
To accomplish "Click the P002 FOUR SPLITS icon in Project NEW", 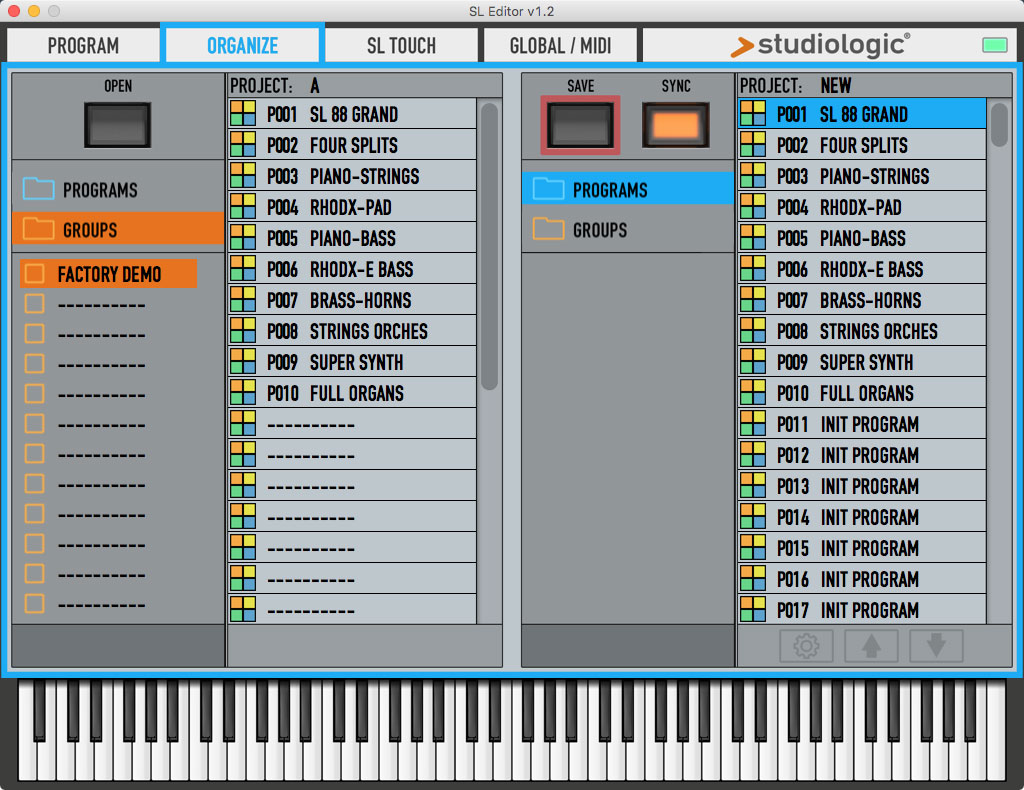I will pos(753,144).
